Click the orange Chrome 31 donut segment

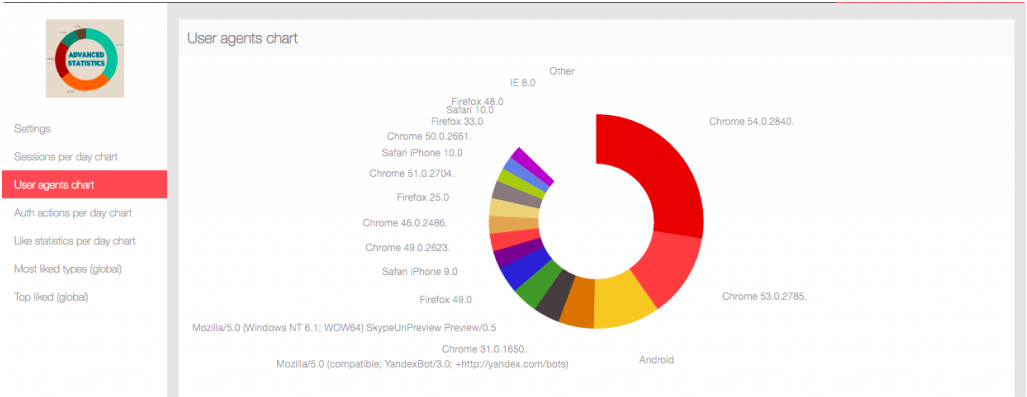[580, 303]
